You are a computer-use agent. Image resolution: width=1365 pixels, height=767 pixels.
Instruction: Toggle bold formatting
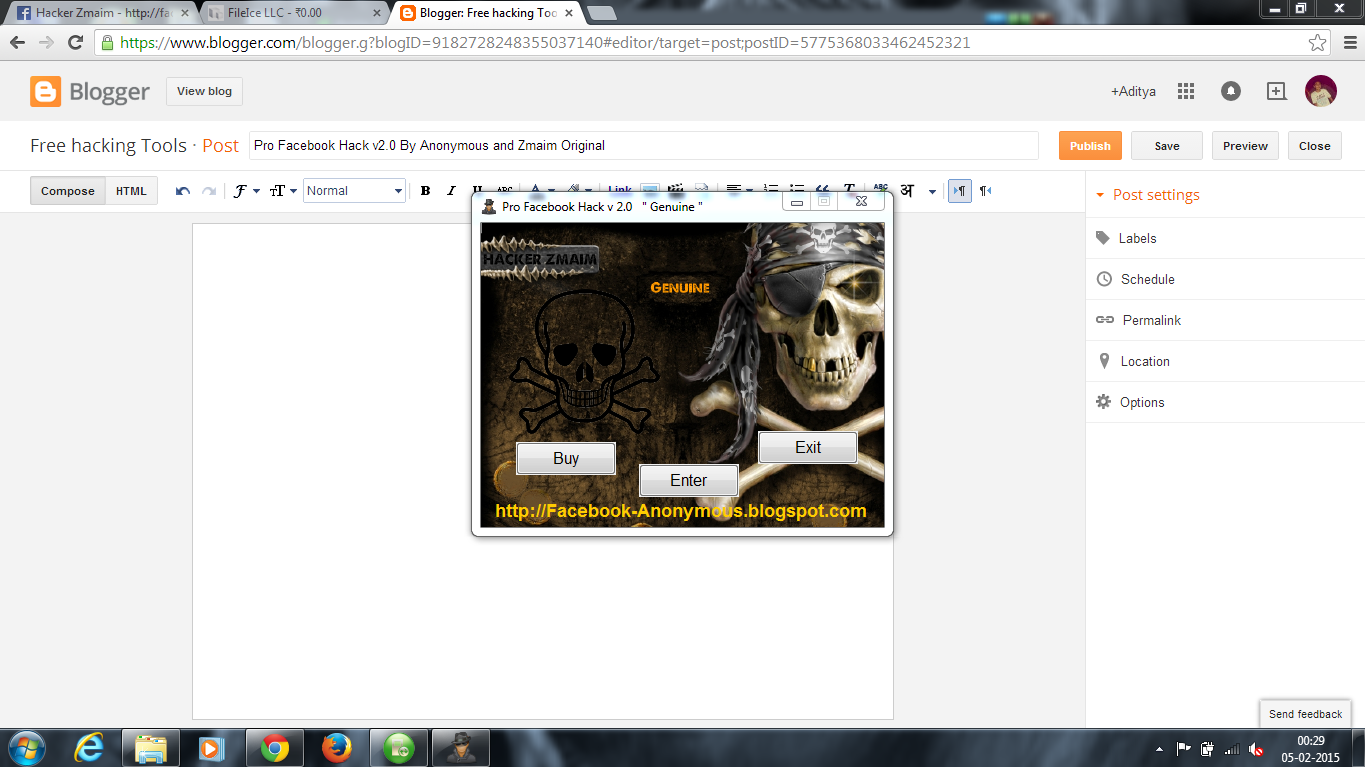[x=425, y=191]
